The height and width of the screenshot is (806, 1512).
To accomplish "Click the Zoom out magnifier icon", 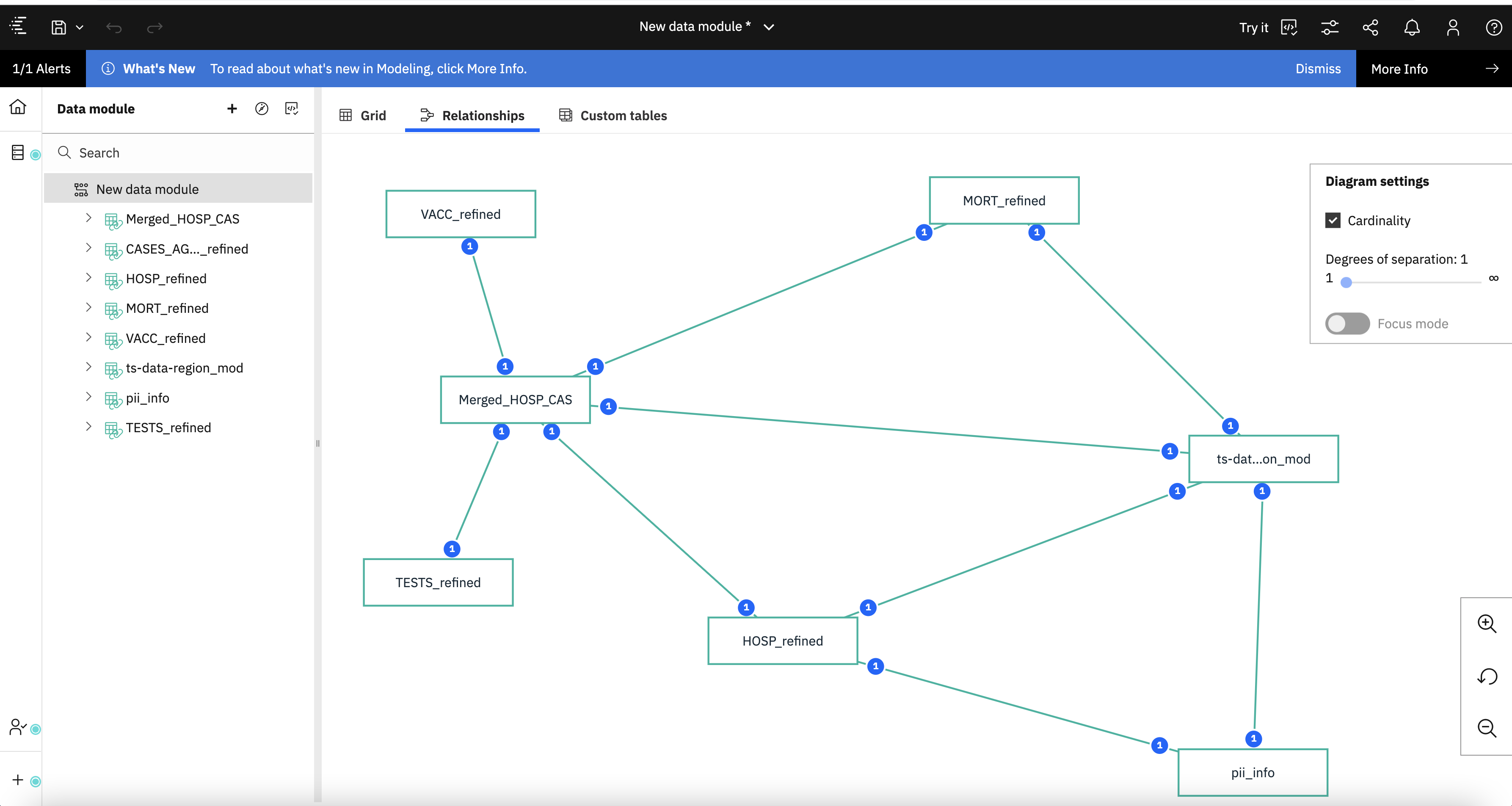I will tap(1487, 729).
